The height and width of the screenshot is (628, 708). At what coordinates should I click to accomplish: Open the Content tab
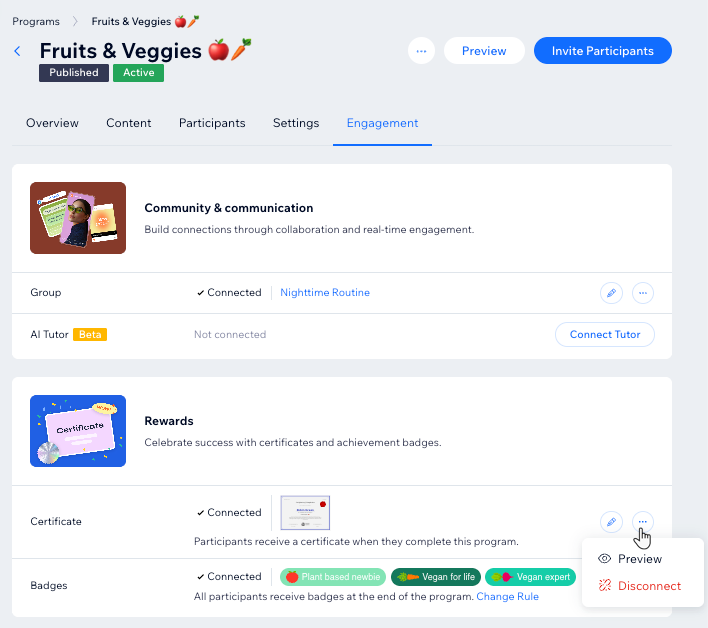coord(129,123)
